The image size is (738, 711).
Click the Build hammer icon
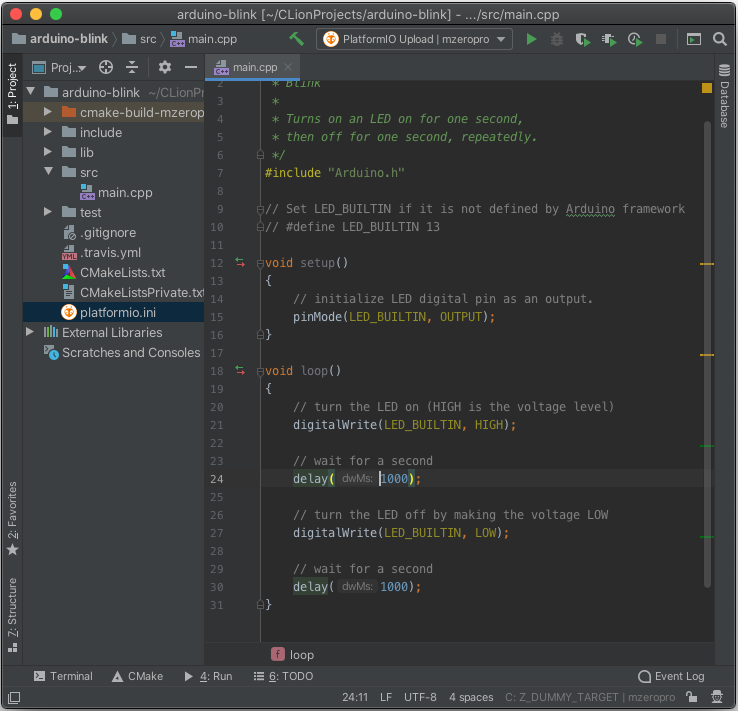(297, 39)
